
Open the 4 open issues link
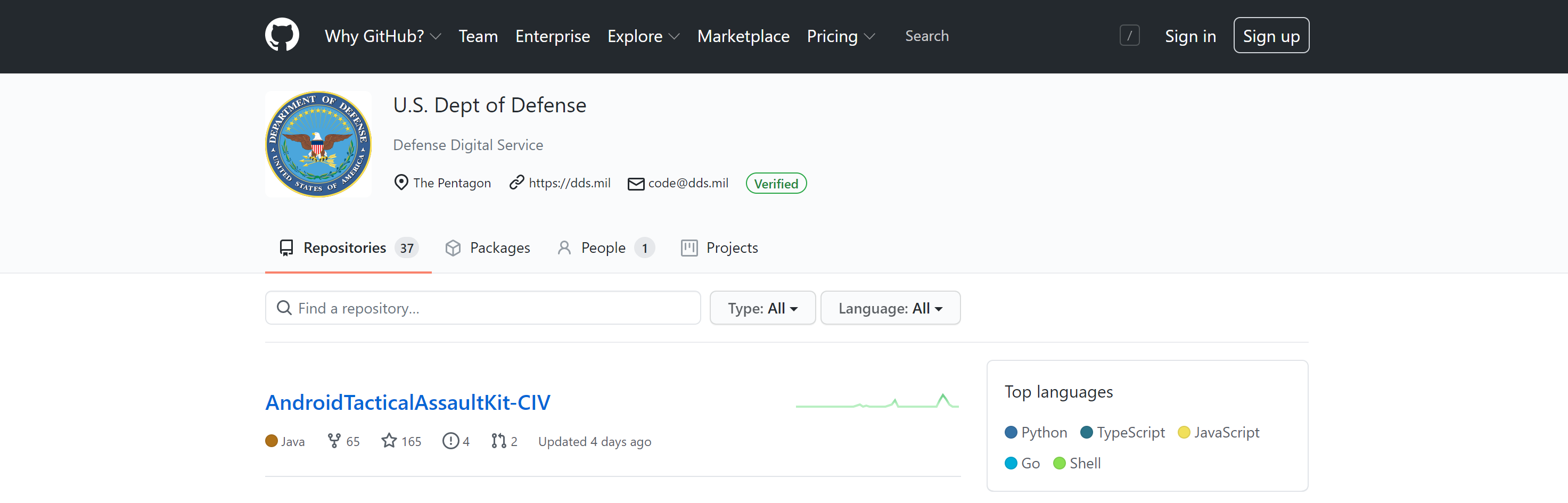(456, 442)
